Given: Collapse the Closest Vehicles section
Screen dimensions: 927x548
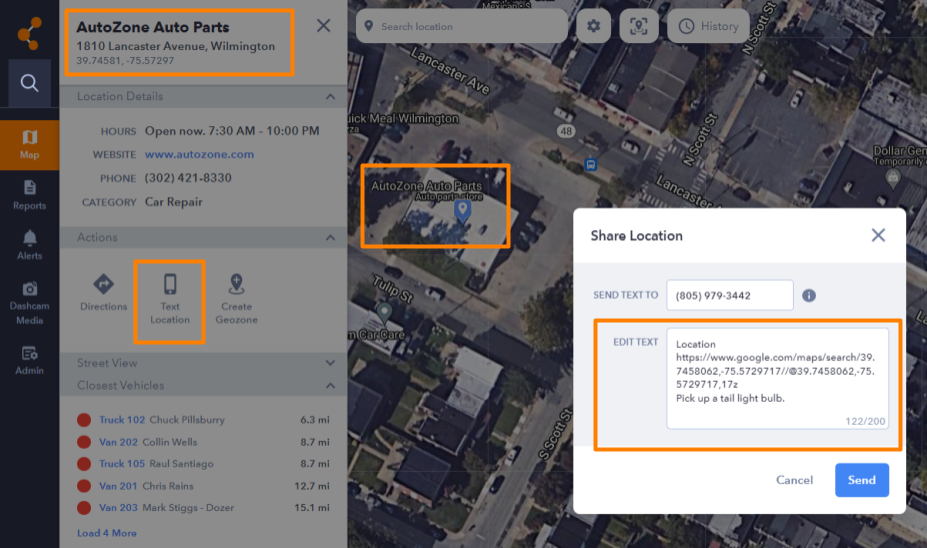Looking at the screenshot, I should (330, 385).
